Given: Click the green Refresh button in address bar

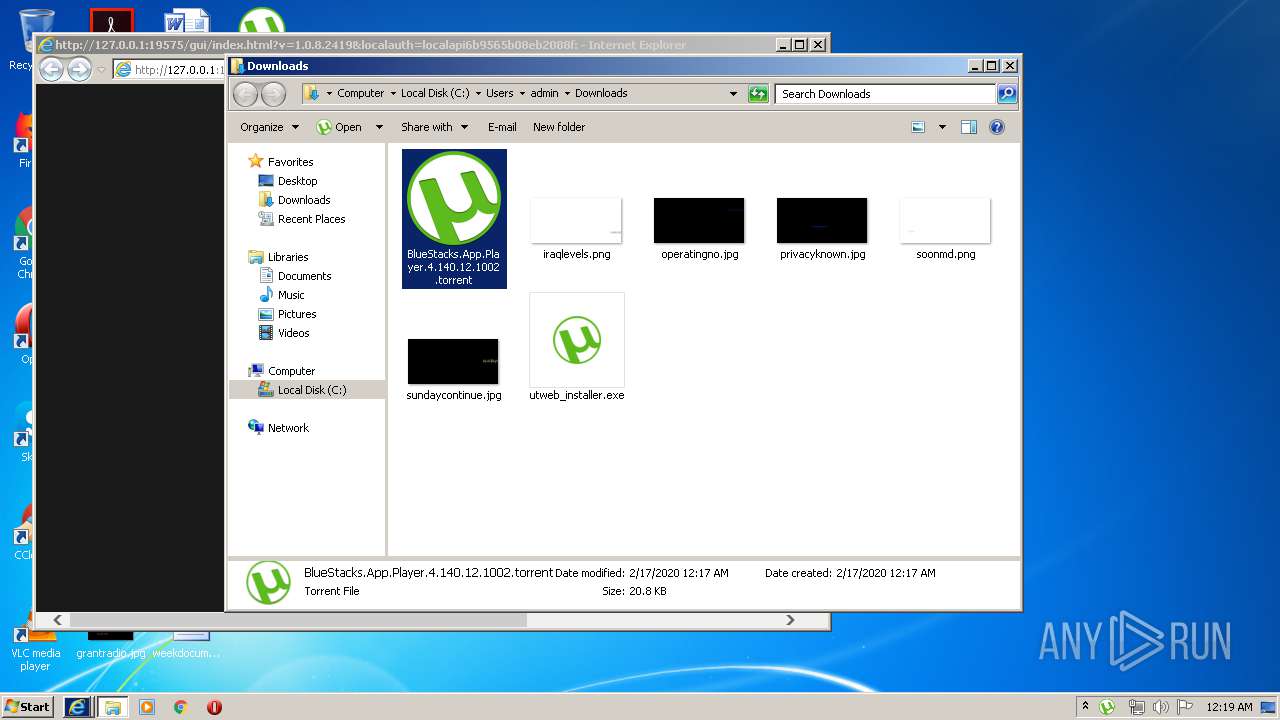Looking at the screenshot, I should pos(758,94).
